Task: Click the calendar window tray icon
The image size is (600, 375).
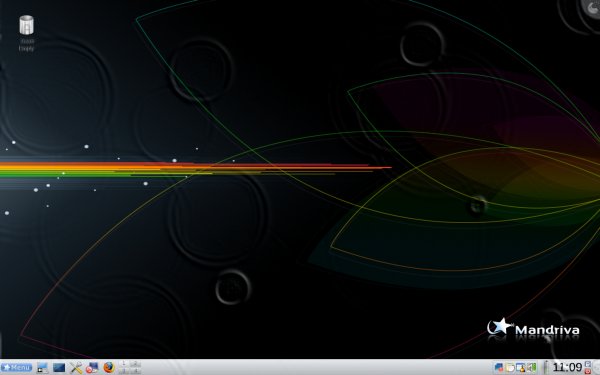Action: point(521,368)
